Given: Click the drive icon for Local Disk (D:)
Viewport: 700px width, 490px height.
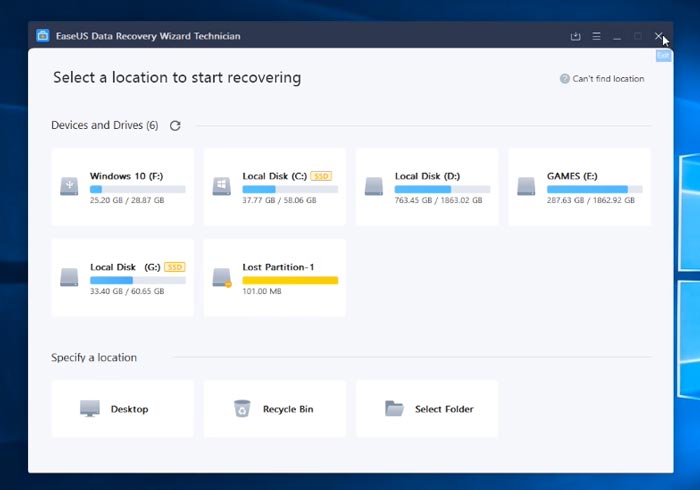Looking at the screenshot, I should (374, 186).
